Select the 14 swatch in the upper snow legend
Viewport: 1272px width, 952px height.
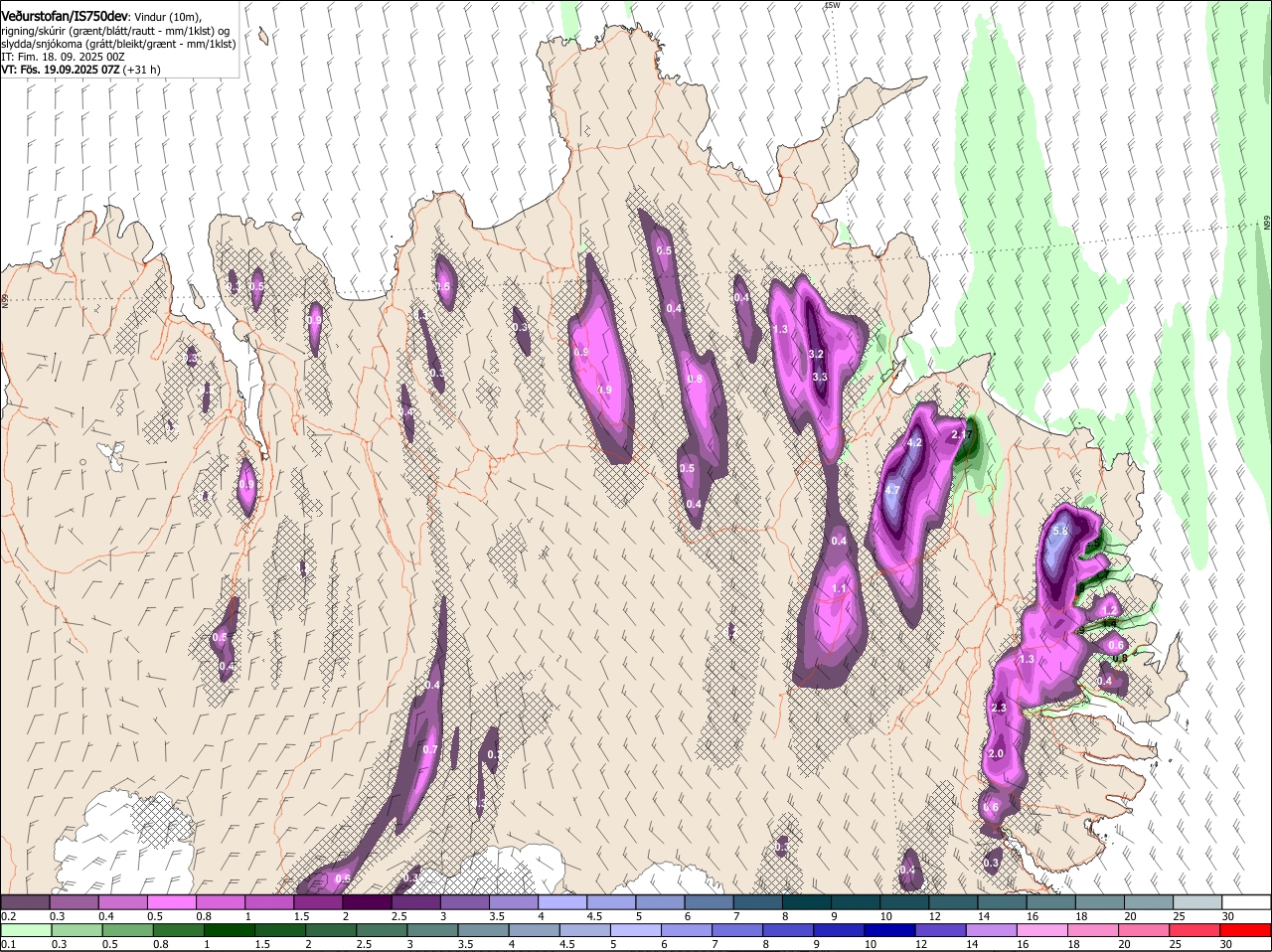(x=1003, y=901)
